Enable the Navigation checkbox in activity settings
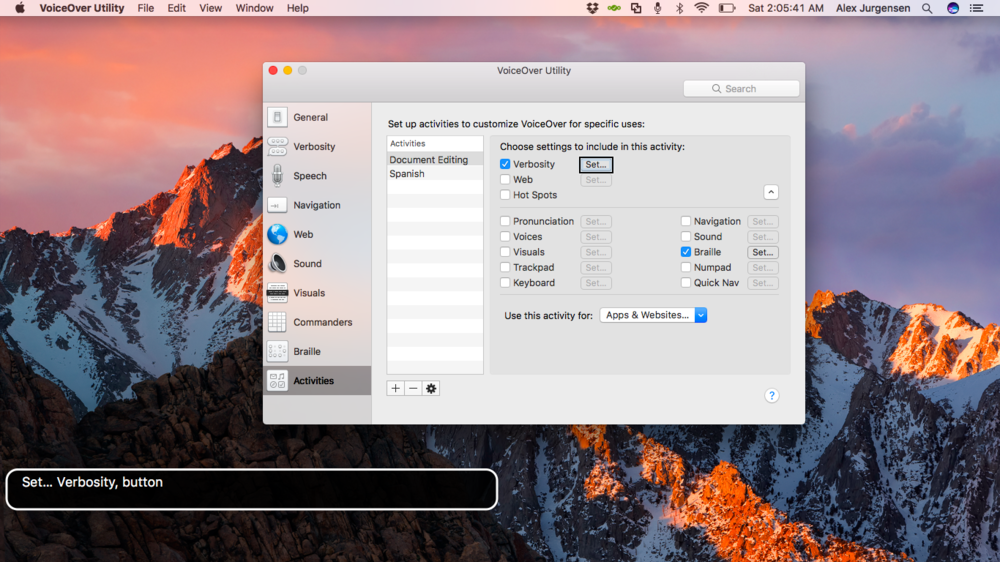This screenshot has height=562, width=1000. (686, 221)
